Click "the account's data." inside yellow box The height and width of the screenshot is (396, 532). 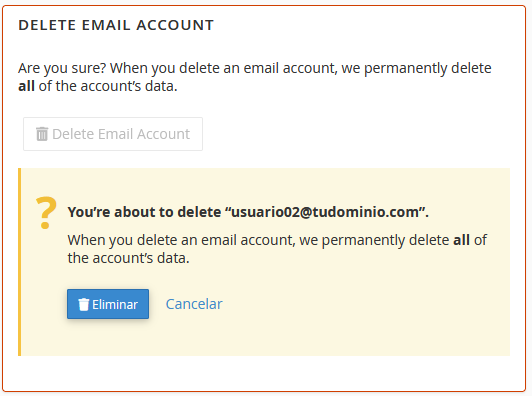pos(128,258)
